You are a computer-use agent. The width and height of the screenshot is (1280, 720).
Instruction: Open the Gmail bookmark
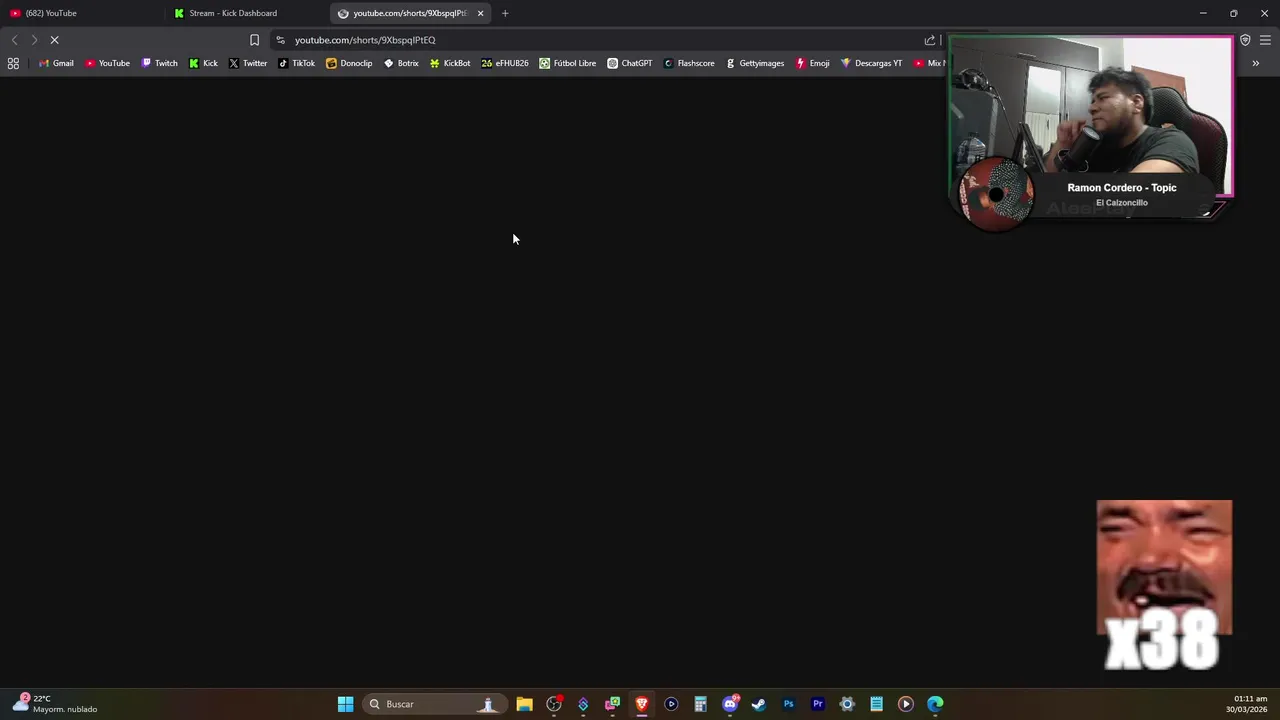coord(56,63)
